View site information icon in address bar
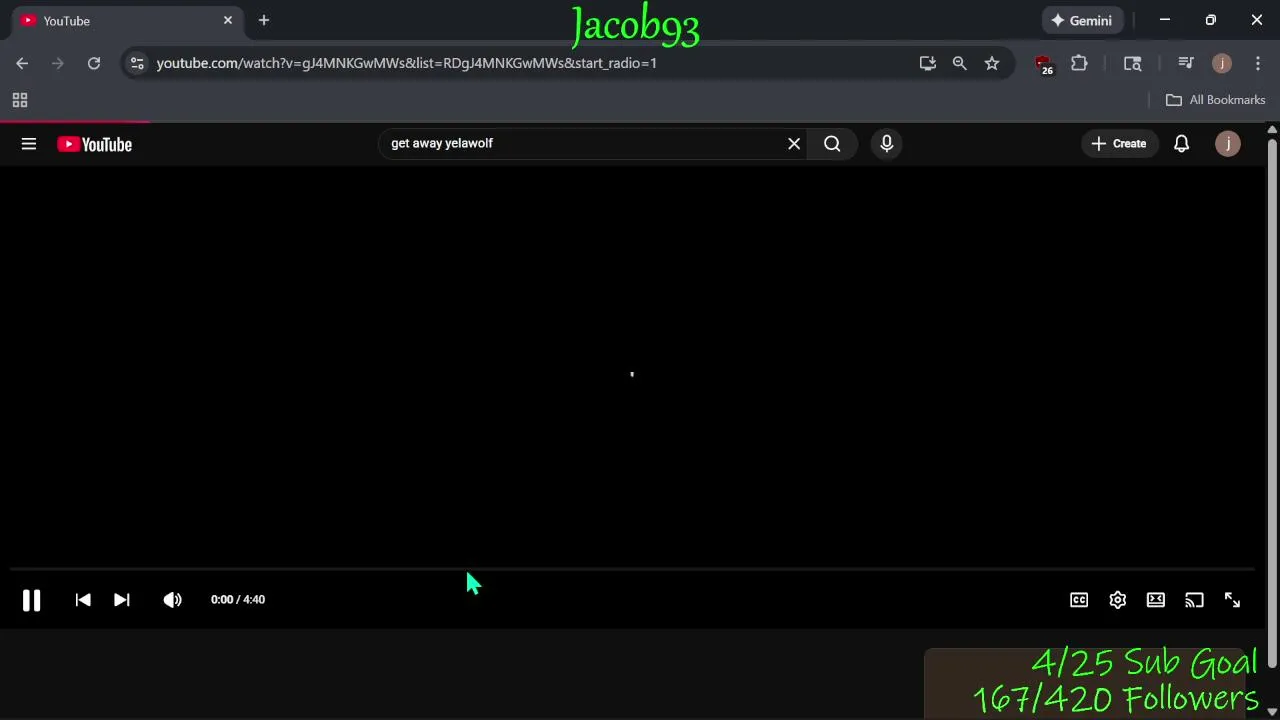Screen dimensions: 1280x720 tap(137, 63)
